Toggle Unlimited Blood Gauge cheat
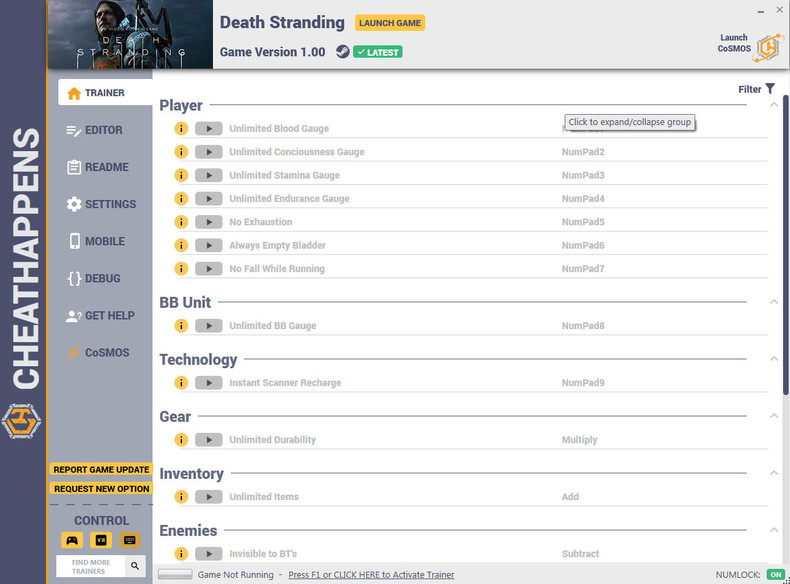790x584 pixels. (209, 128)
